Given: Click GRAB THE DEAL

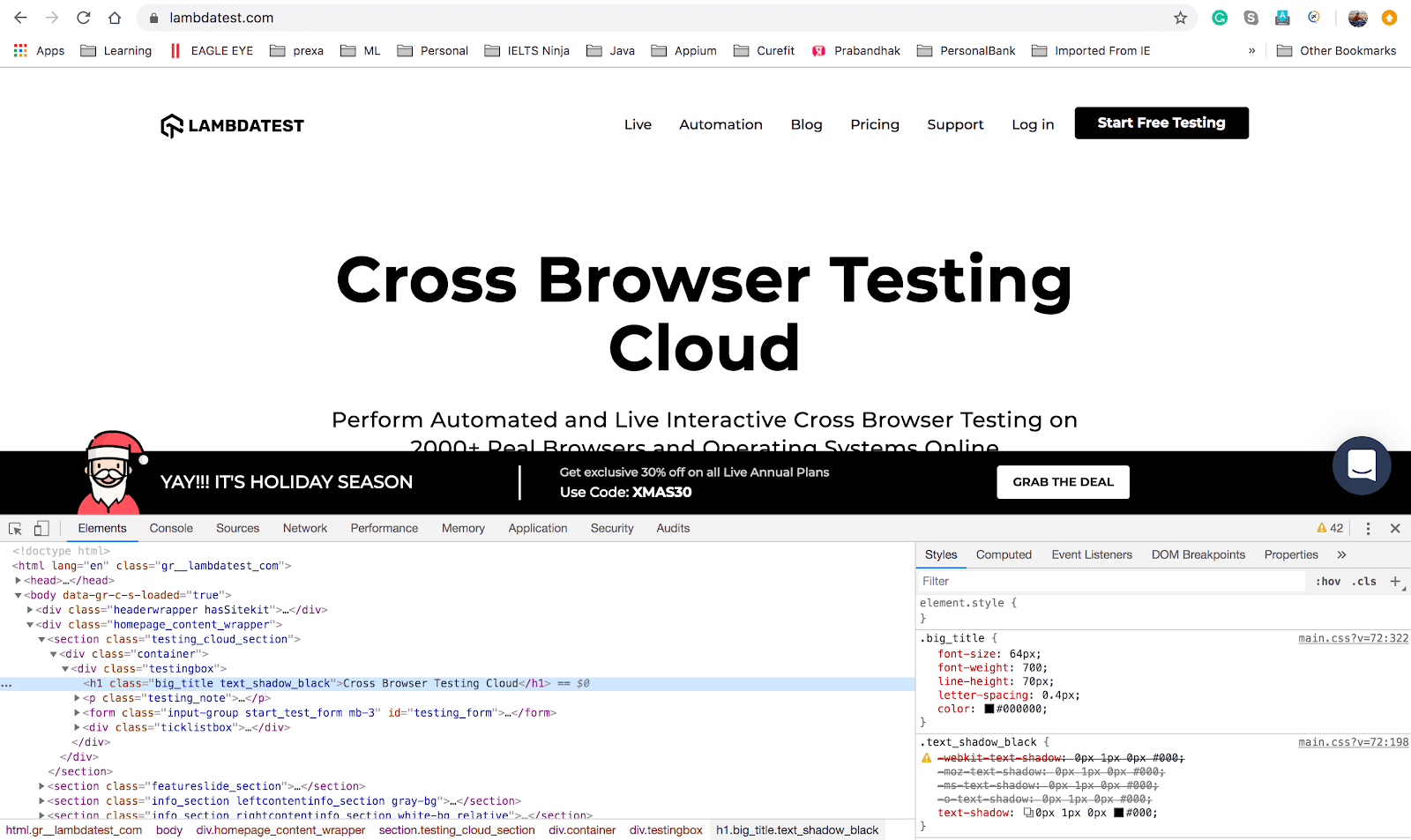Looking at the screenshot, I should pos(1062,481).
